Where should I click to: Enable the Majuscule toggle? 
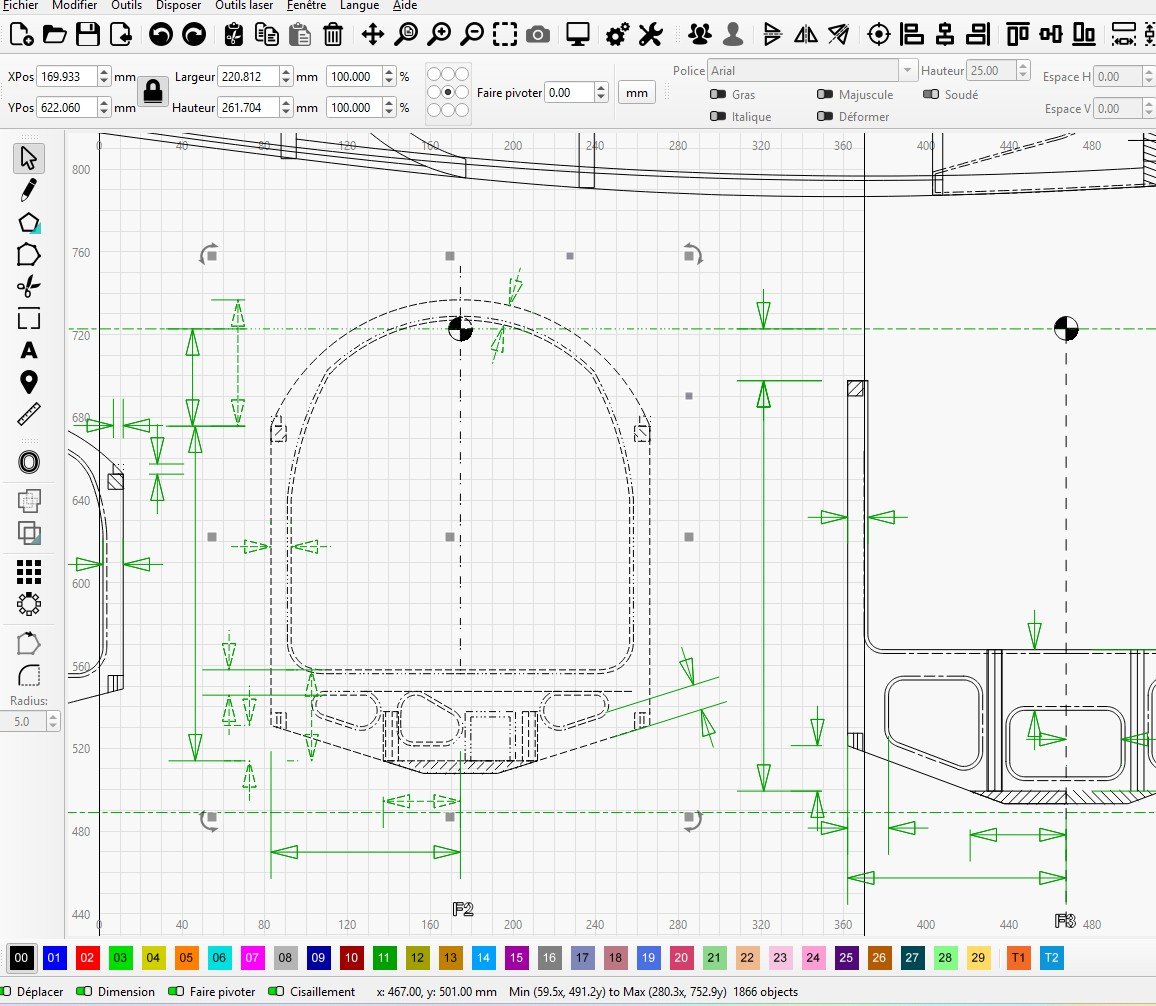pos(825,95)
